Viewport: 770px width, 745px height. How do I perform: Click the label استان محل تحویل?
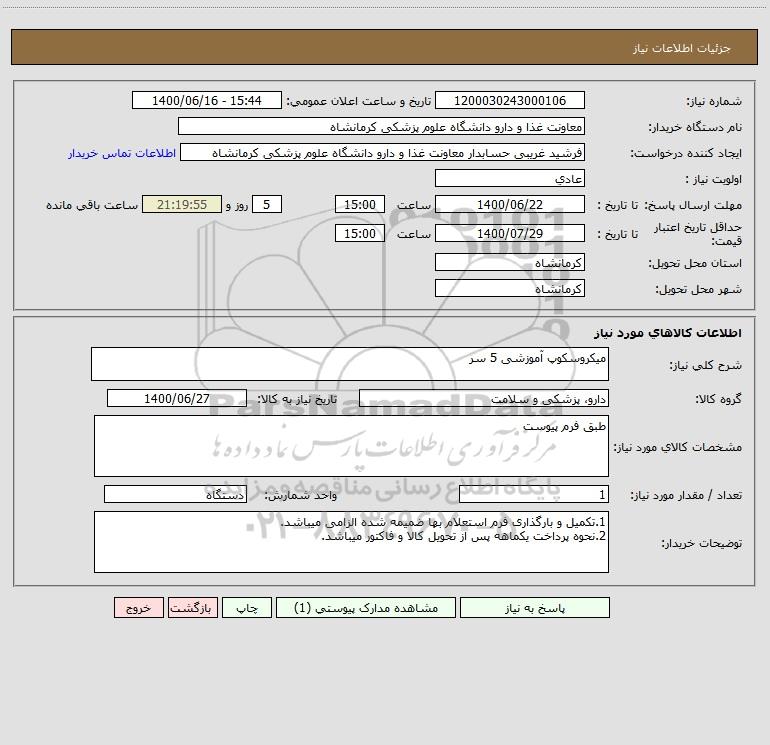pos(695,264)
